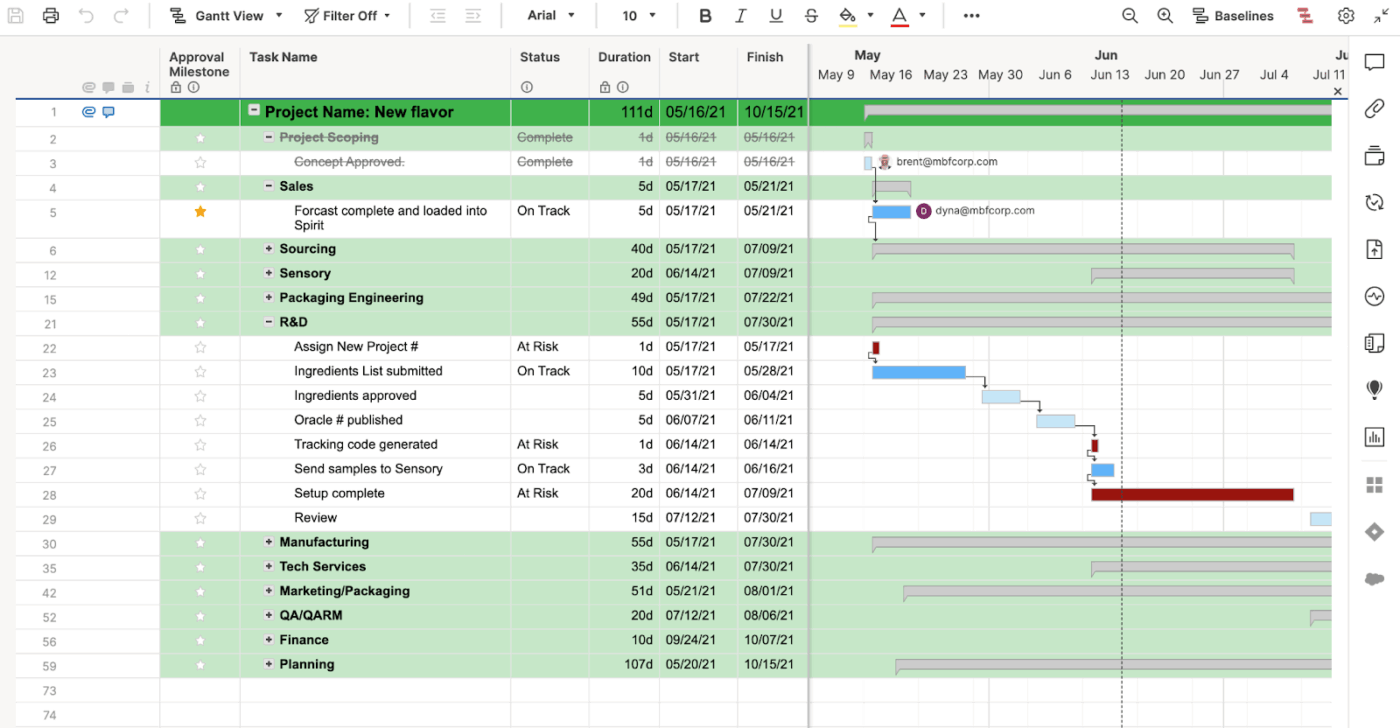Open the Filter Off menu
1400x728 pixels.
[346, 15]
